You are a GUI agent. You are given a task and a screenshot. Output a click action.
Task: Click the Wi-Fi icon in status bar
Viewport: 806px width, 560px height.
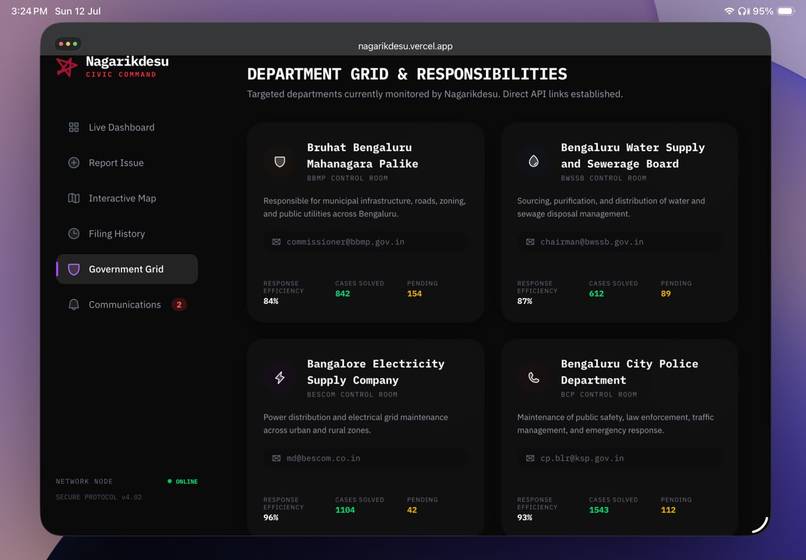click(x=729, y=11)
